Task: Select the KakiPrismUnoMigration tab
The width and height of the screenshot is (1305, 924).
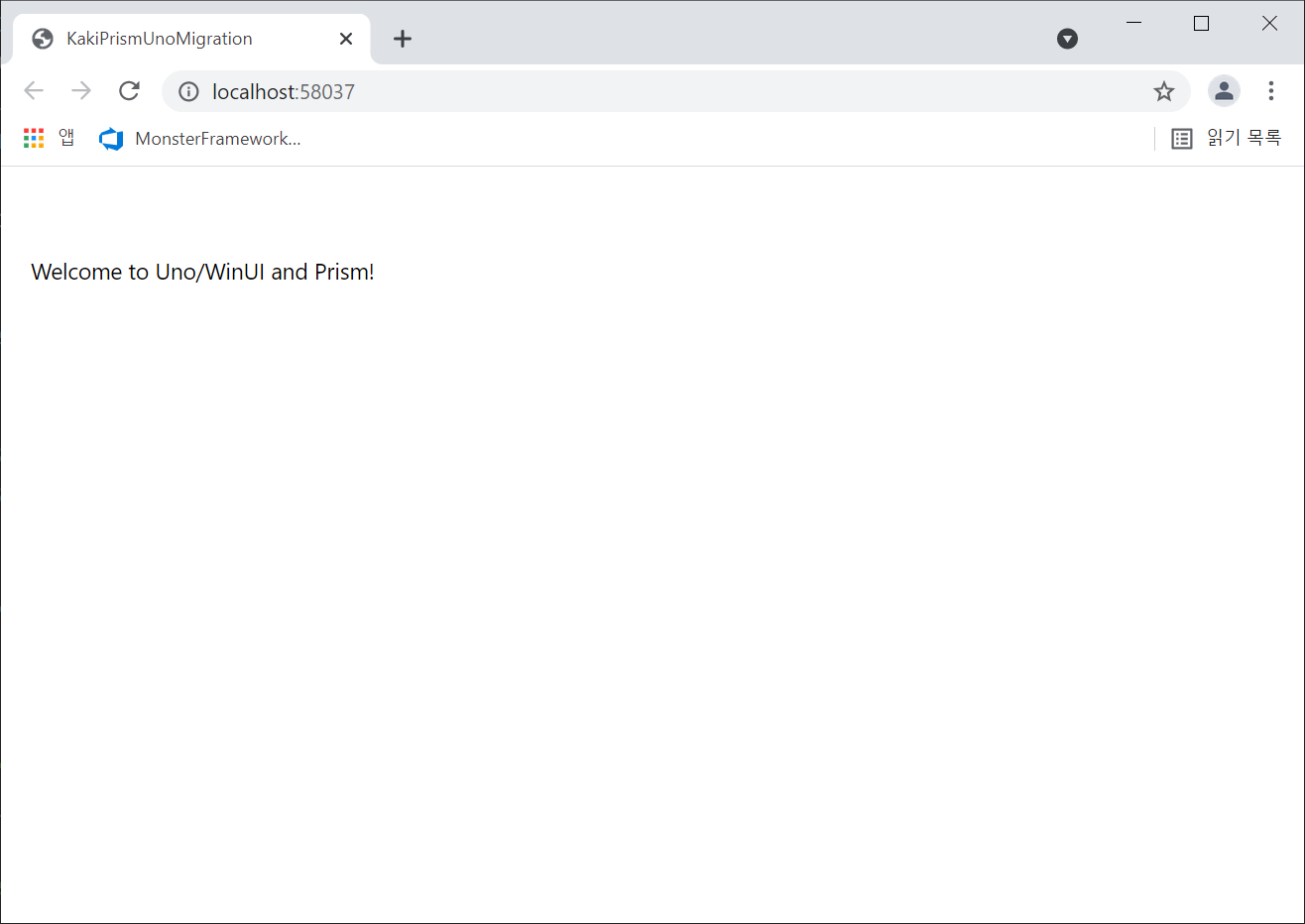Action: point(191,39)
